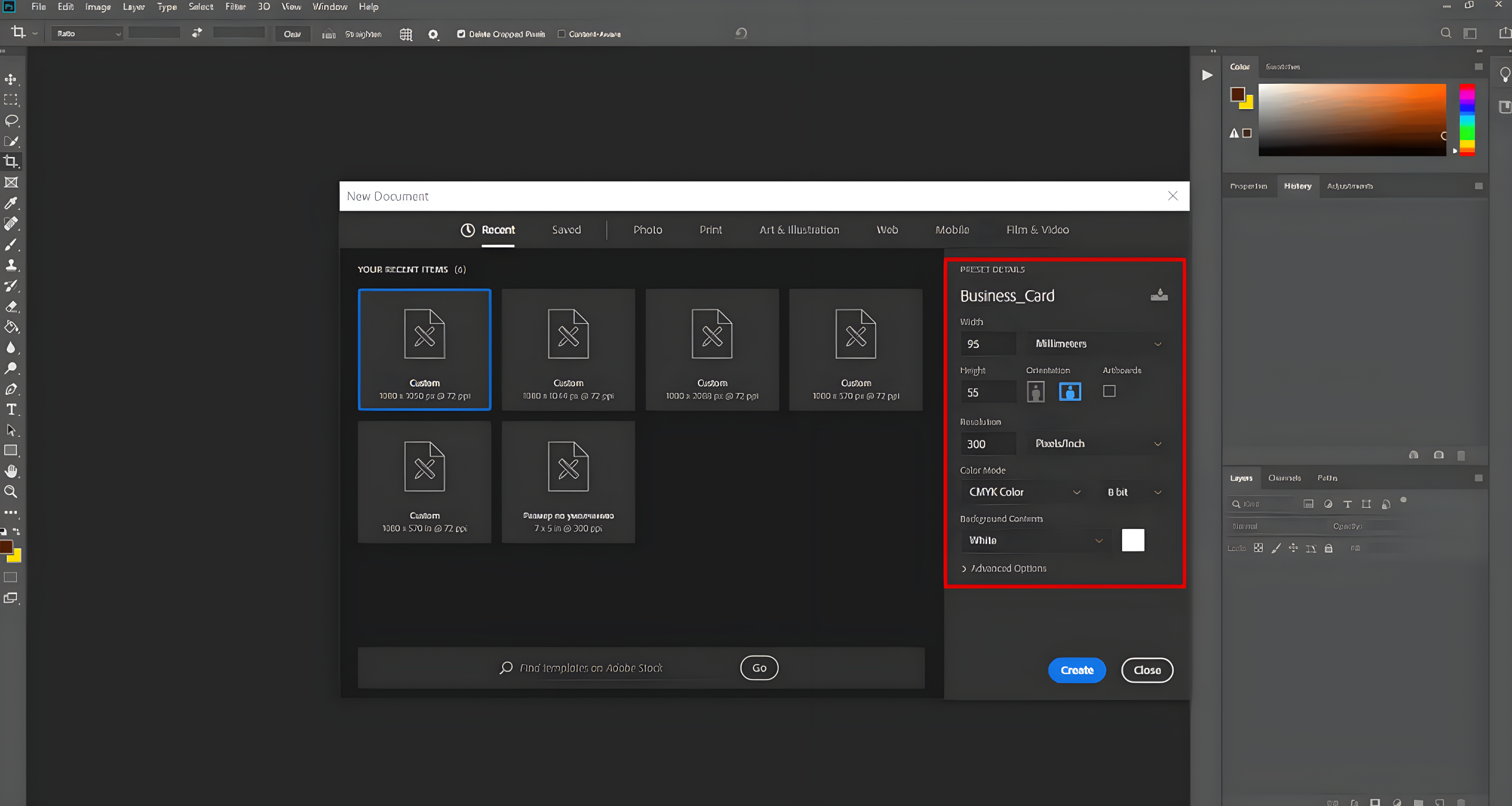Click Go to find Adobe Stock templates
The height and width of the screenshot is (806, 1512).
coord(758,667)
